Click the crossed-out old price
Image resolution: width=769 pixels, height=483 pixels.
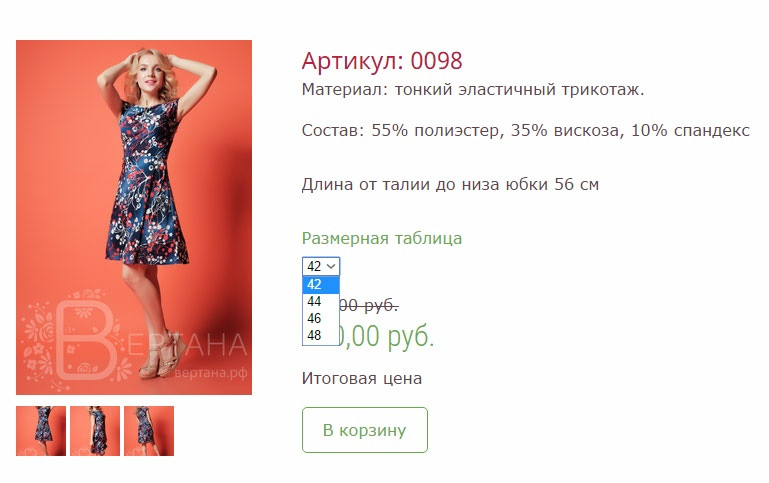369,305
